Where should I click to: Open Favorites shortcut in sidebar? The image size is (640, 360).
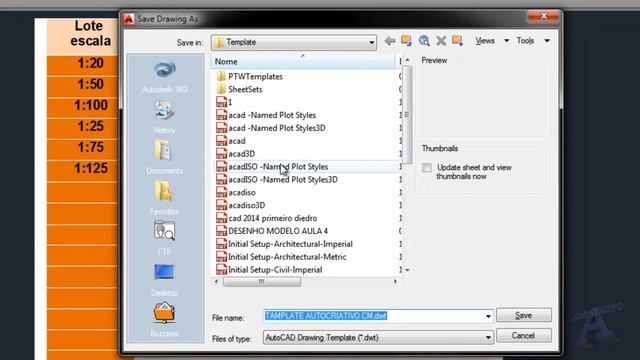(x=164, y=198)
